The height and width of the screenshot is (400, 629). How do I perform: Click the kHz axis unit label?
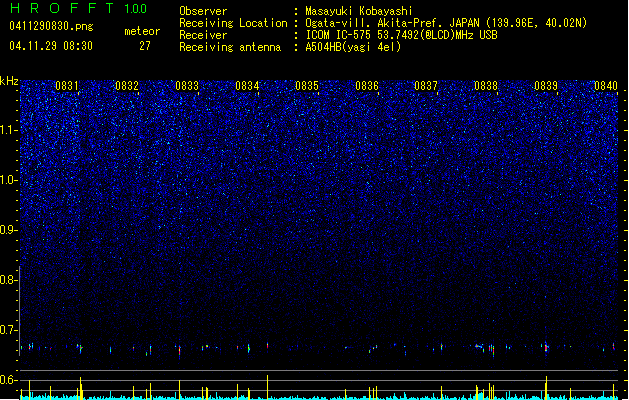(x=9, y=81)
